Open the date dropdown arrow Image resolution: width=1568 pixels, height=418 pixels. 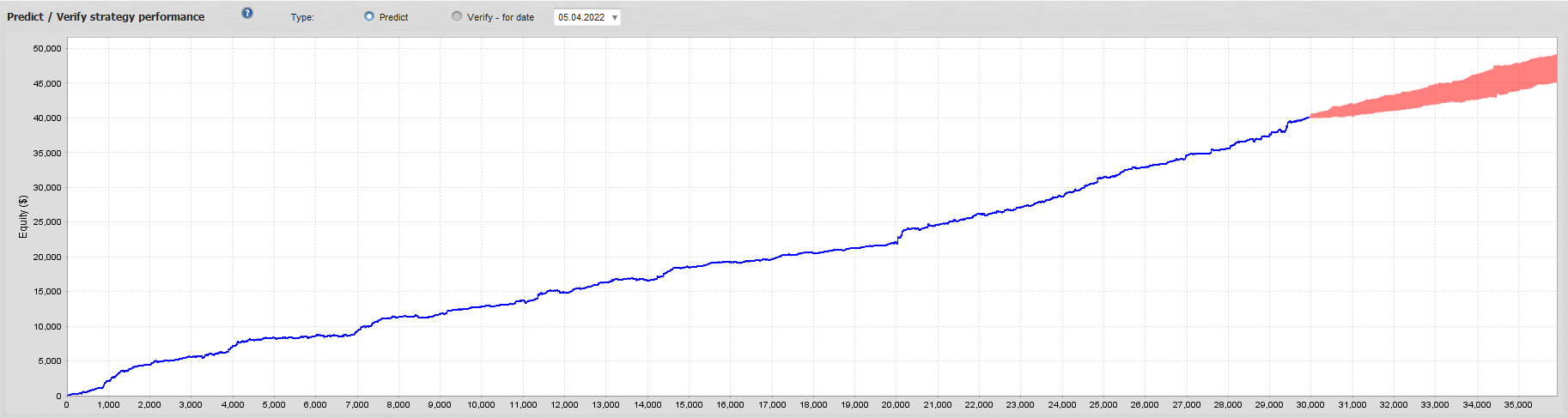point(614,17)
